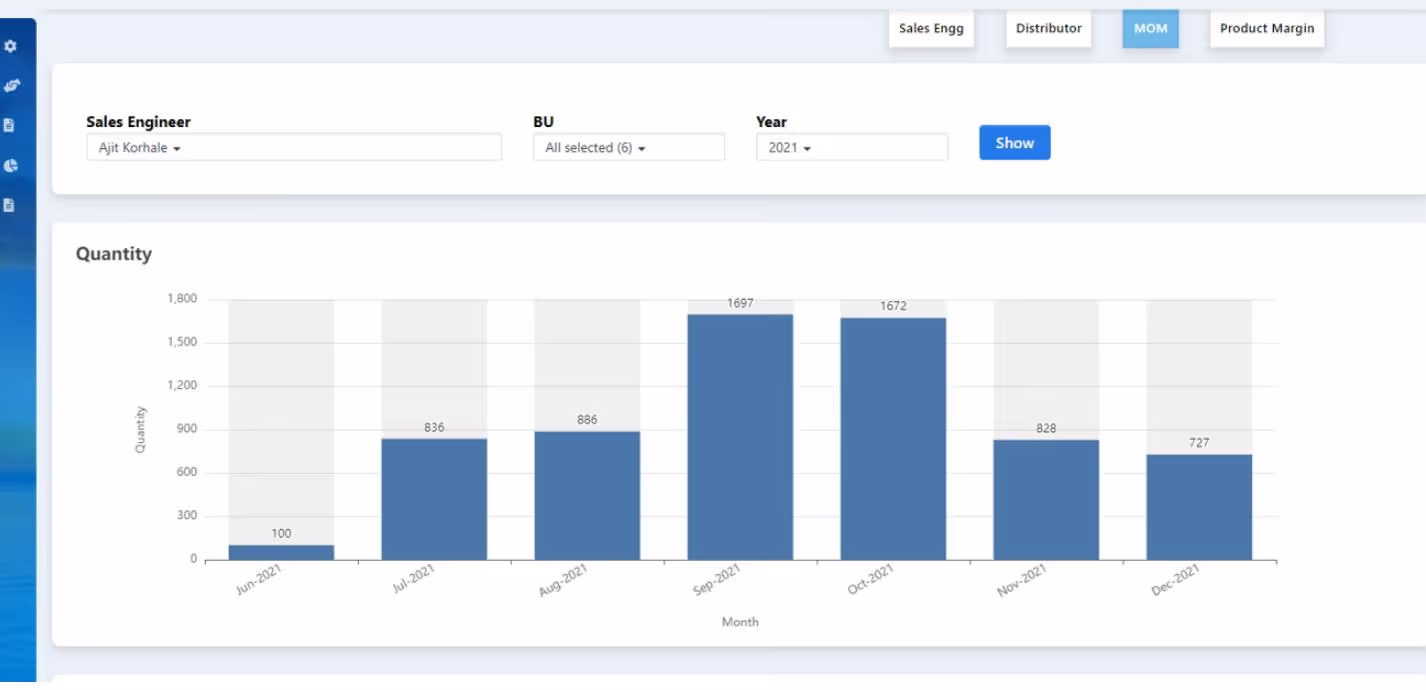
Task: Open the Sales Engineer dropdown showing Ajit Korhale
Action: (294, 147)
